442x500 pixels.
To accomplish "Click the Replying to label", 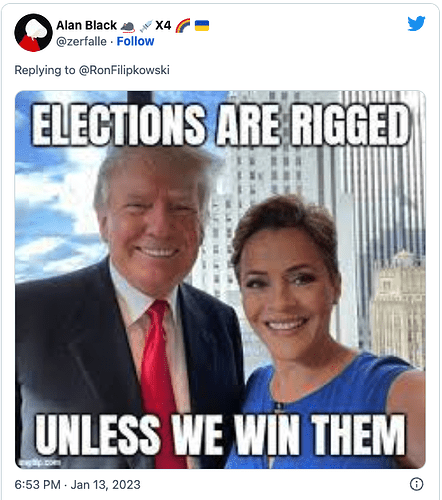I will click(x=45, y=70).
